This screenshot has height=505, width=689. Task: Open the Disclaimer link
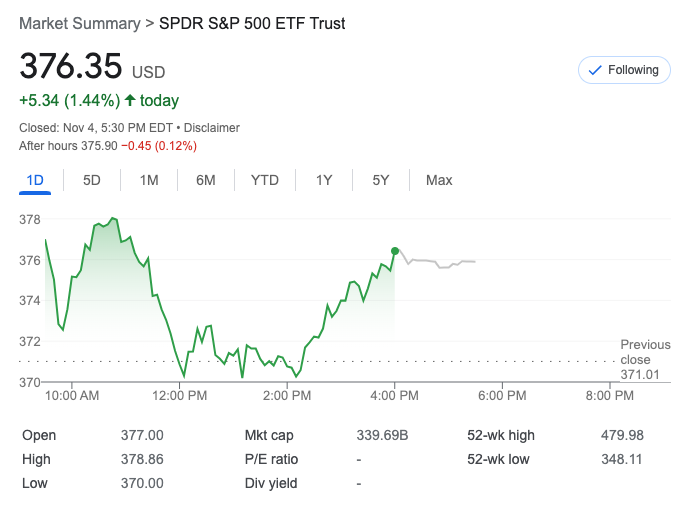[211, 128]
